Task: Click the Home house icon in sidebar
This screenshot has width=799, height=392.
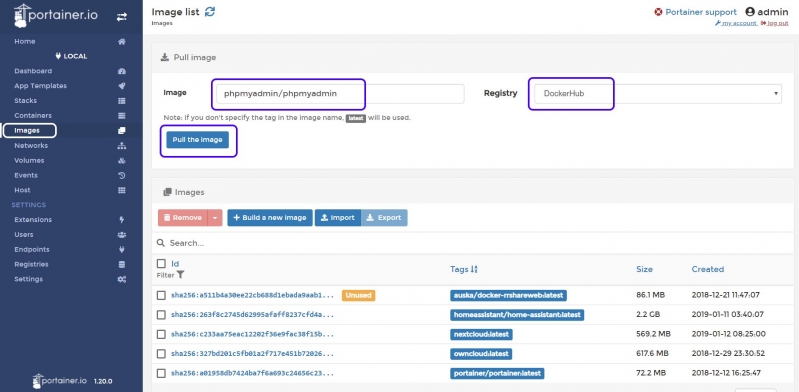Action: pyautogui.click(x=122, y=41)
